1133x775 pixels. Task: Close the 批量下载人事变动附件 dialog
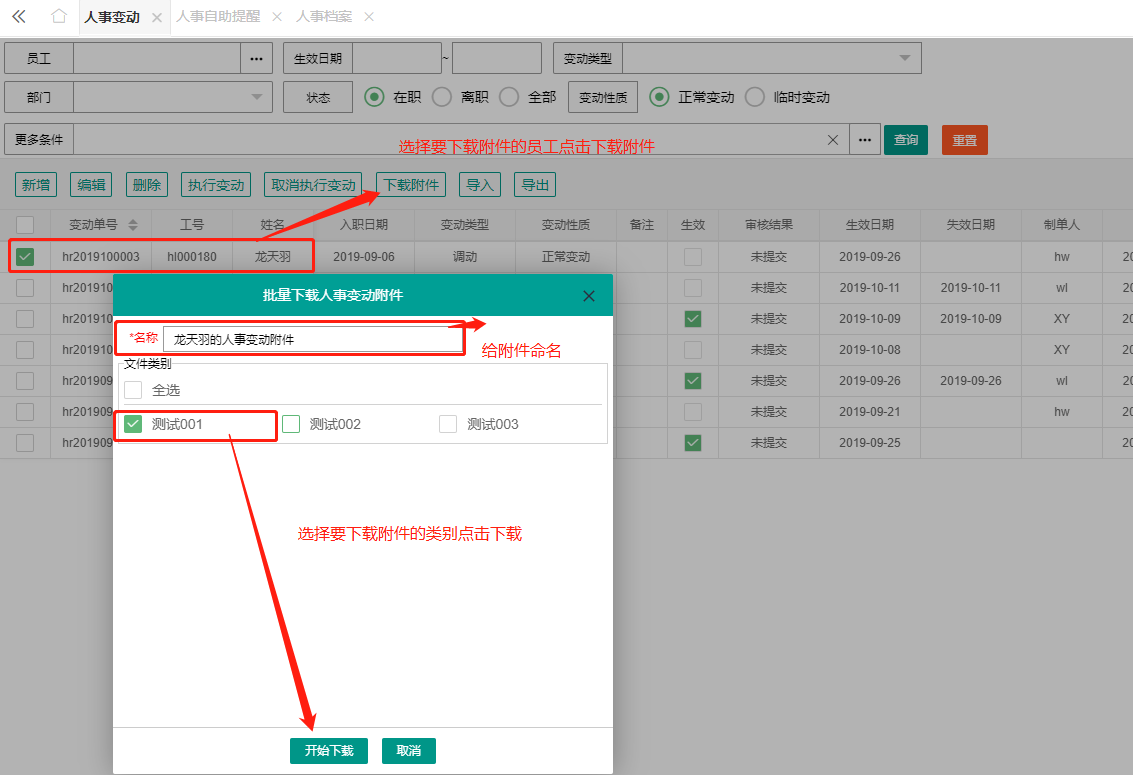coord(589,295)
